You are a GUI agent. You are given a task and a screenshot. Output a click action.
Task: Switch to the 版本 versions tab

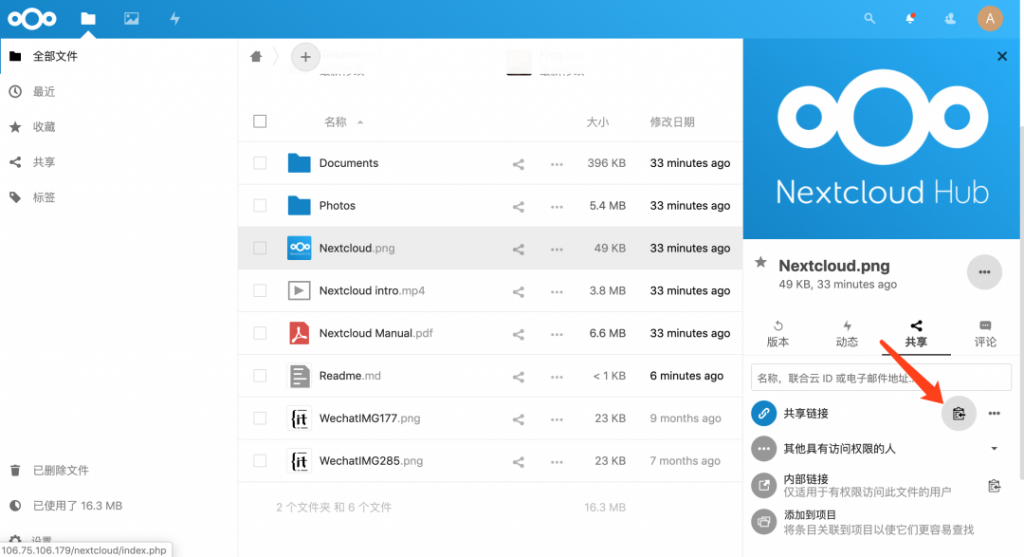click(x=777, y=334)
